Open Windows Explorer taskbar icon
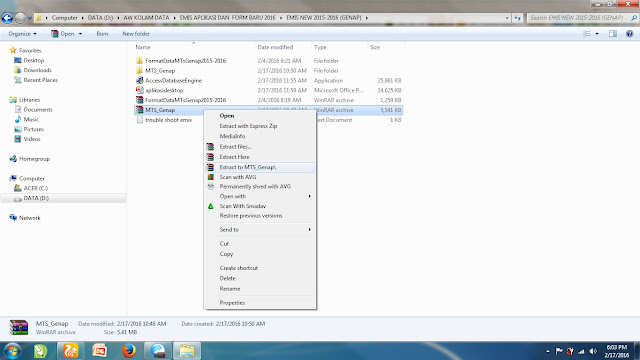The width and height of the screenshot is (640, 360). tap(187, 351)
